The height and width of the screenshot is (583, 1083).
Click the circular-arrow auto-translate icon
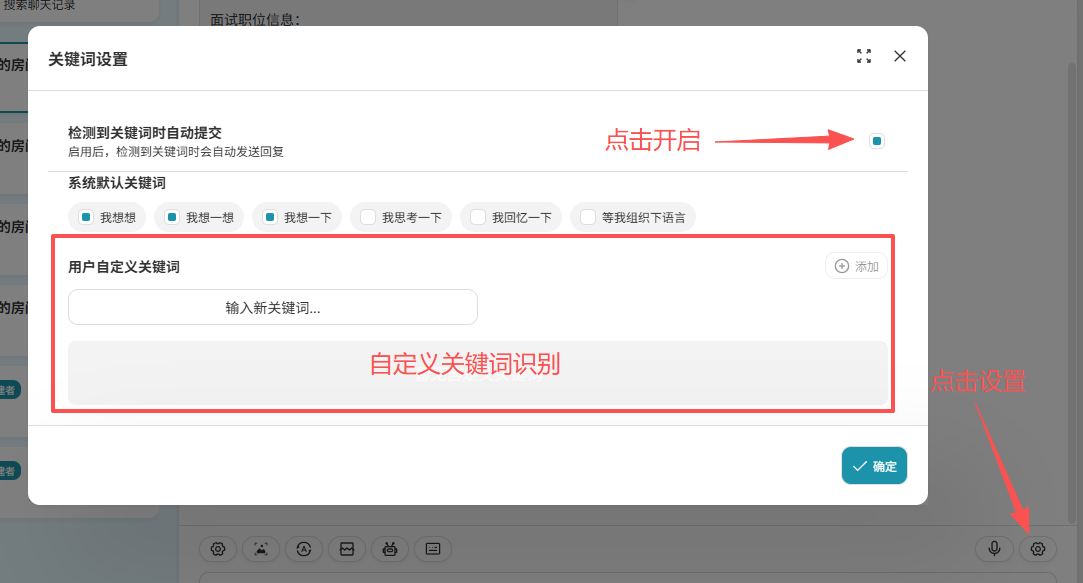304,549
